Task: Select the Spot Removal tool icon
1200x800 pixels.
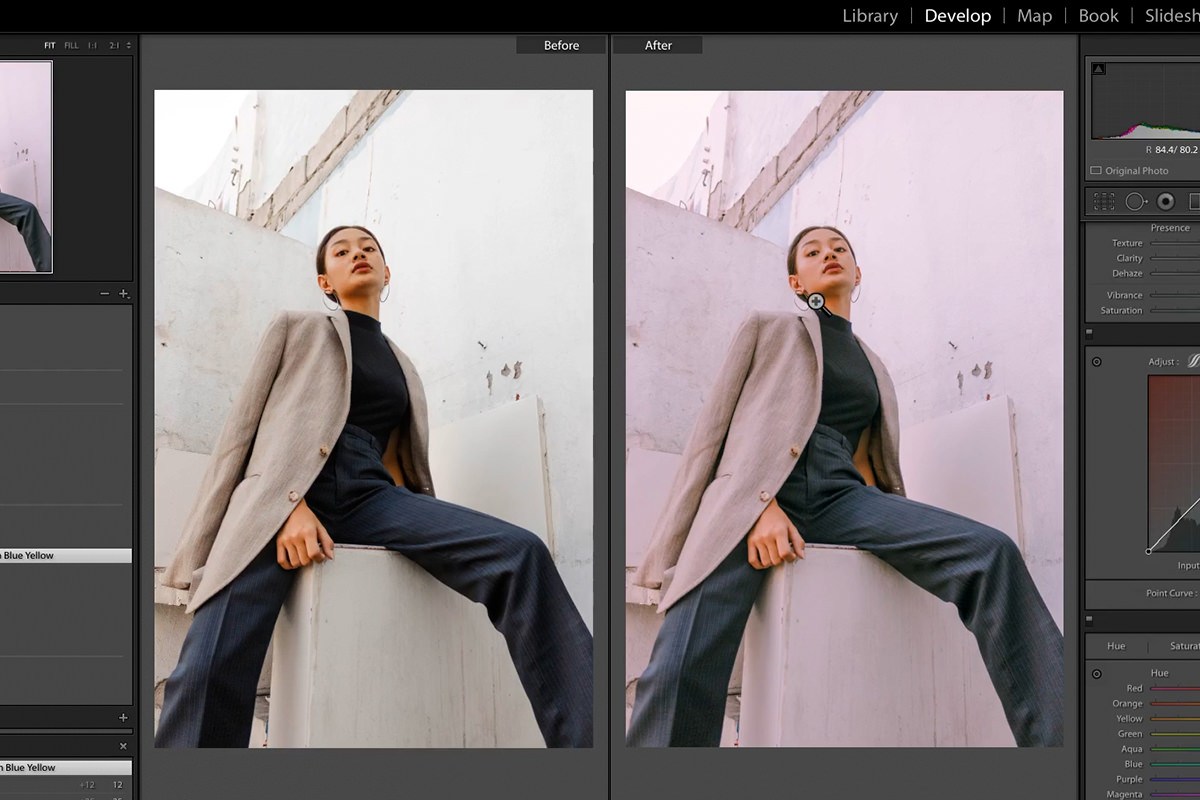Action: pyautogui.click(x=1136, y=201)
